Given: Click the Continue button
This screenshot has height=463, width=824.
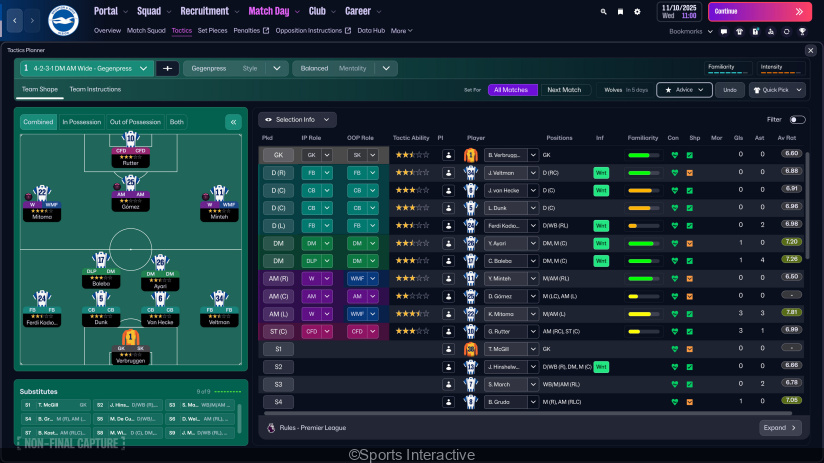Looking at the screenshot, I should [x=759, y=12].
